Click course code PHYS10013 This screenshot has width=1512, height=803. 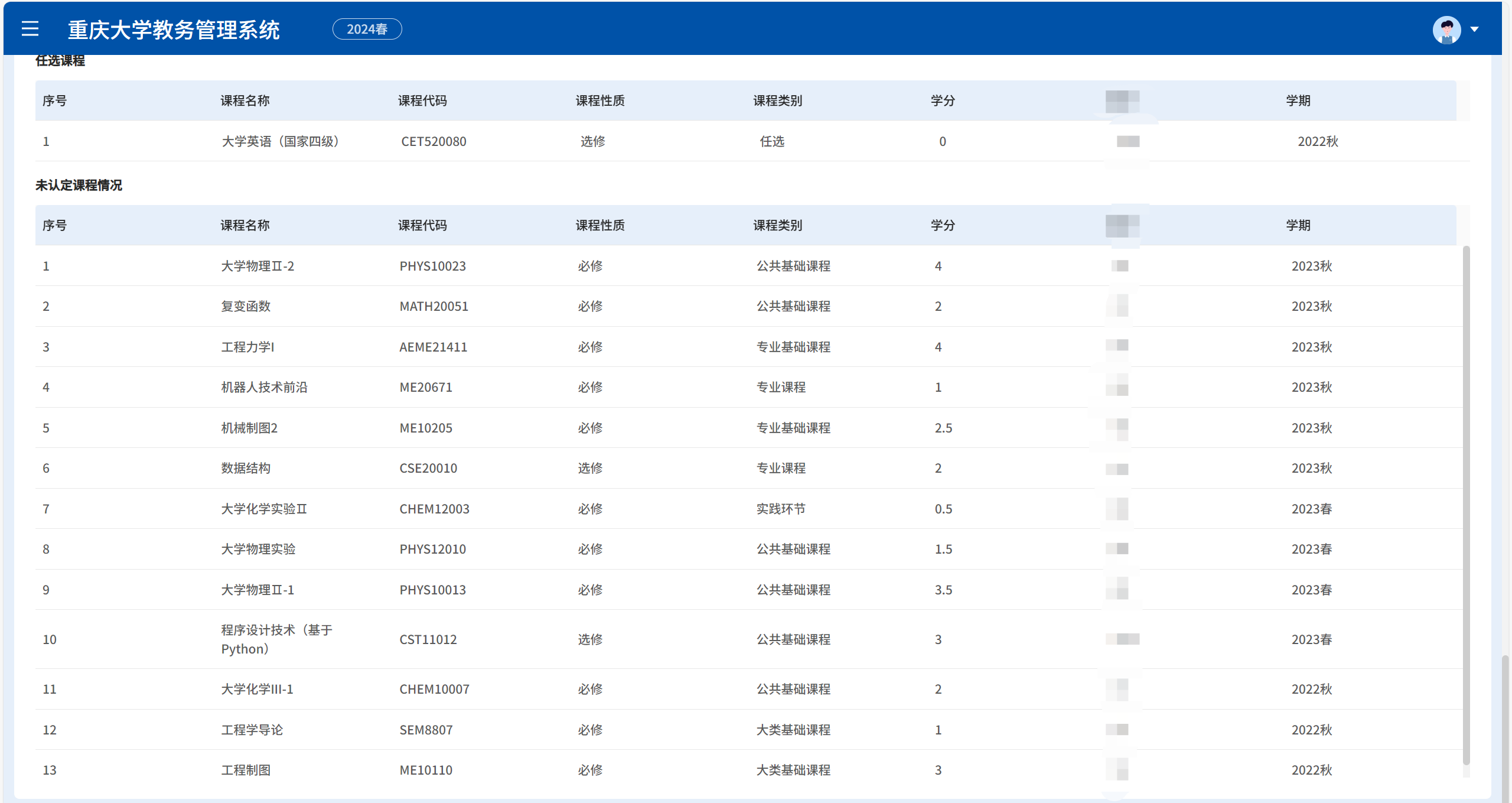coord(432,590)
